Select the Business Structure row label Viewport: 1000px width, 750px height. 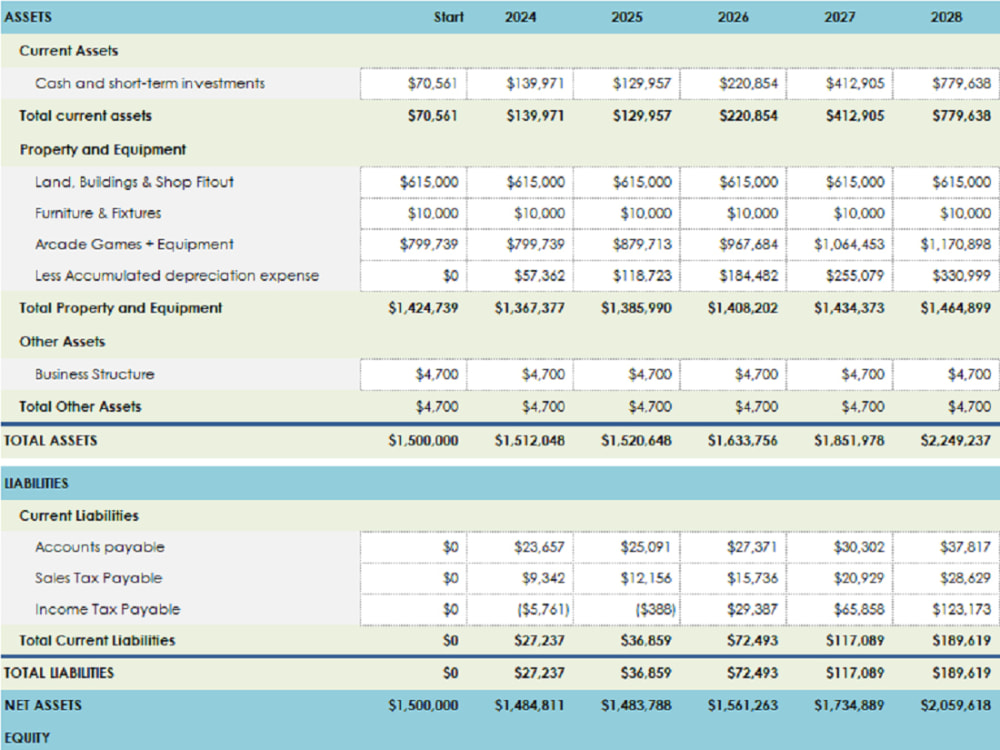[95, 374]
